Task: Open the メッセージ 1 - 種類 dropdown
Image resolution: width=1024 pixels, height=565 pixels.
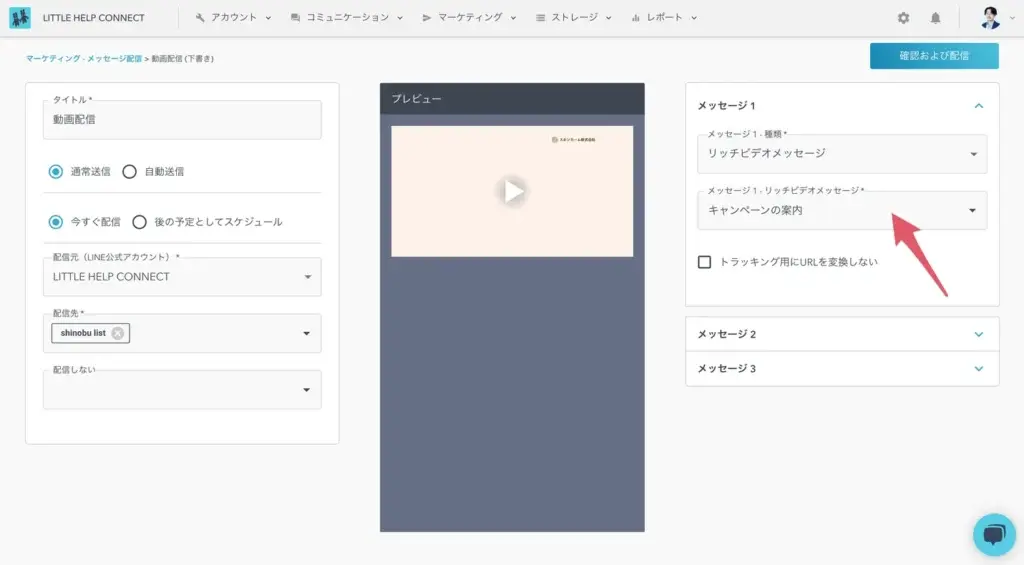Action: tap(841, 154)
